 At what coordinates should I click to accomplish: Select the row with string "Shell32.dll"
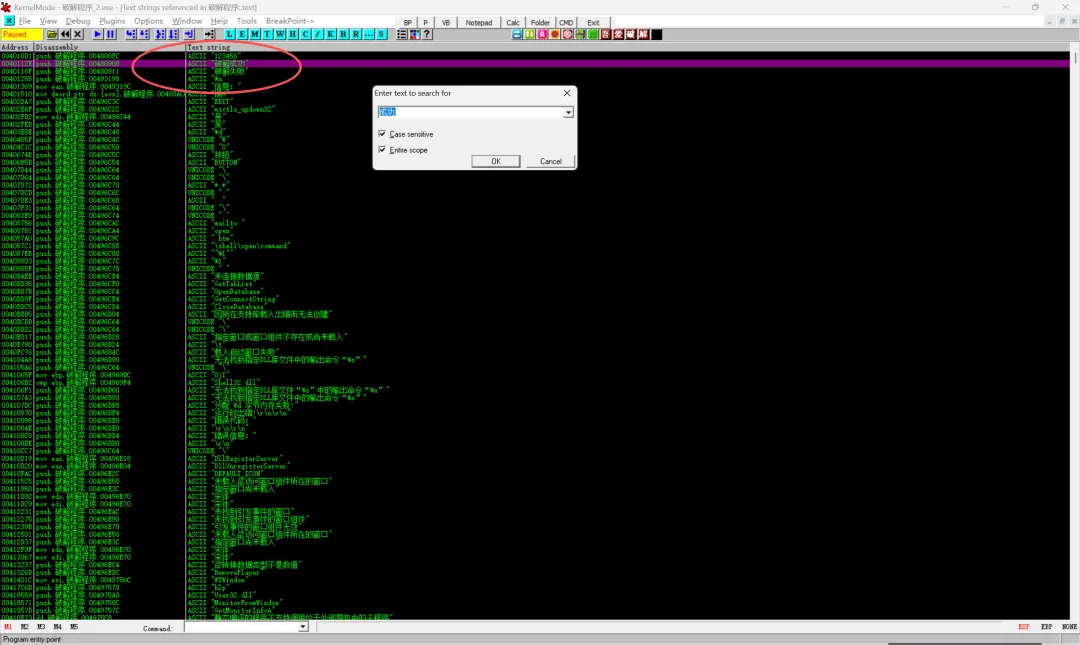535,382
